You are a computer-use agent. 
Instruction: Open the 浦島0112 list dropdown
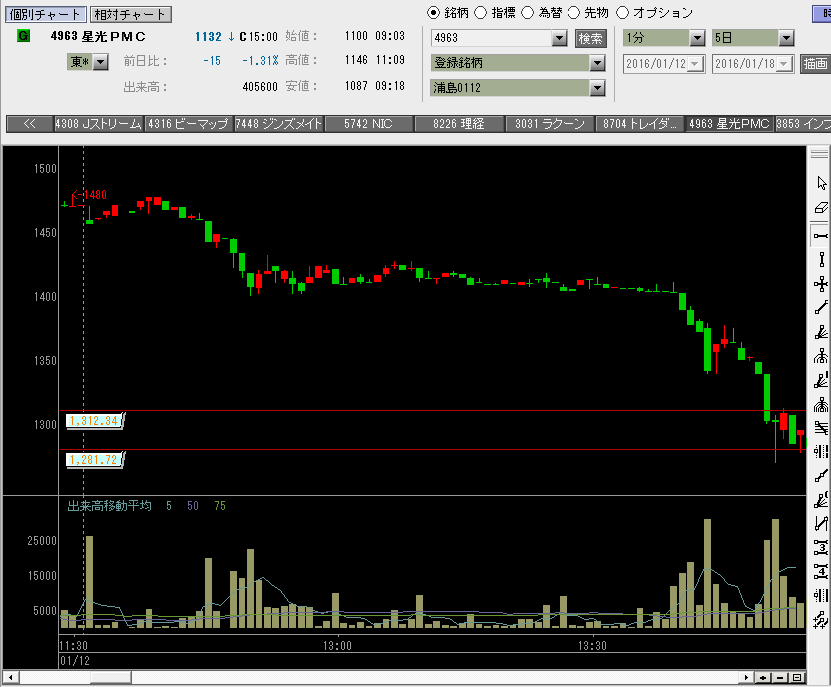click(597, 88)
